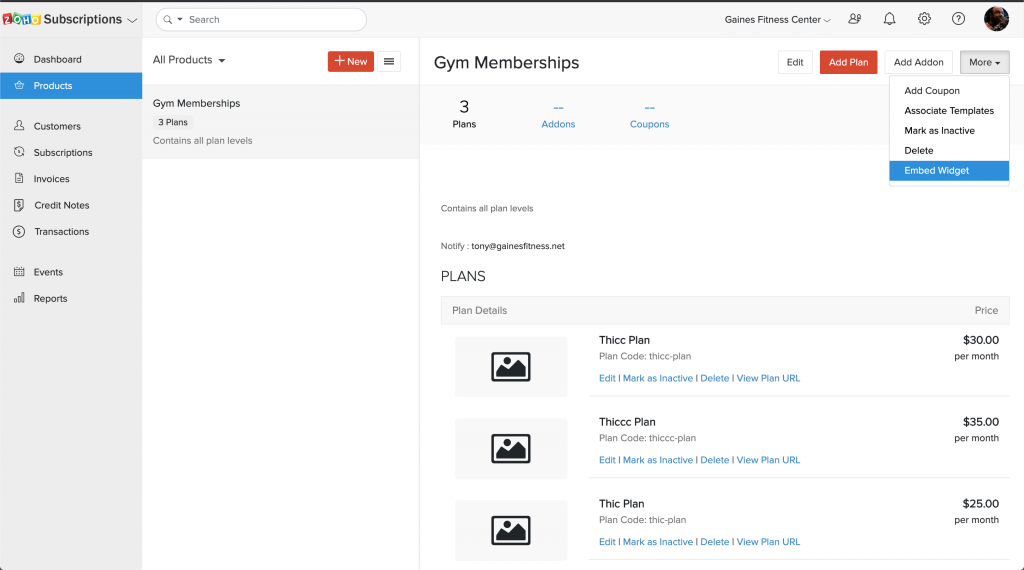This screenshot has height=570, width=1024.
Task: Click the user profile avatar
Action: pos(996,19)
